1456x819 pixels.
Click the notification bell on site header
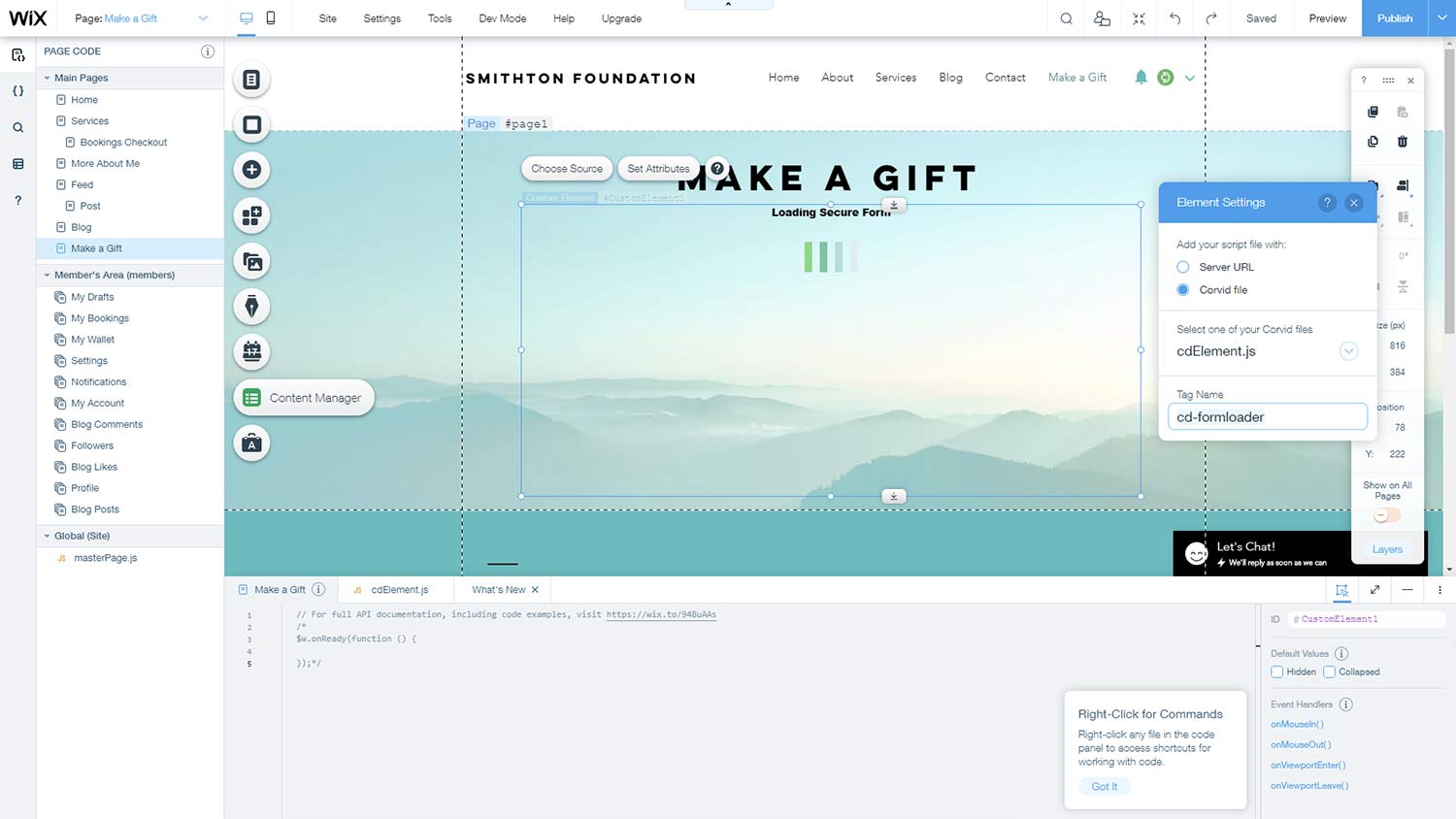(x=1141, y=78)
